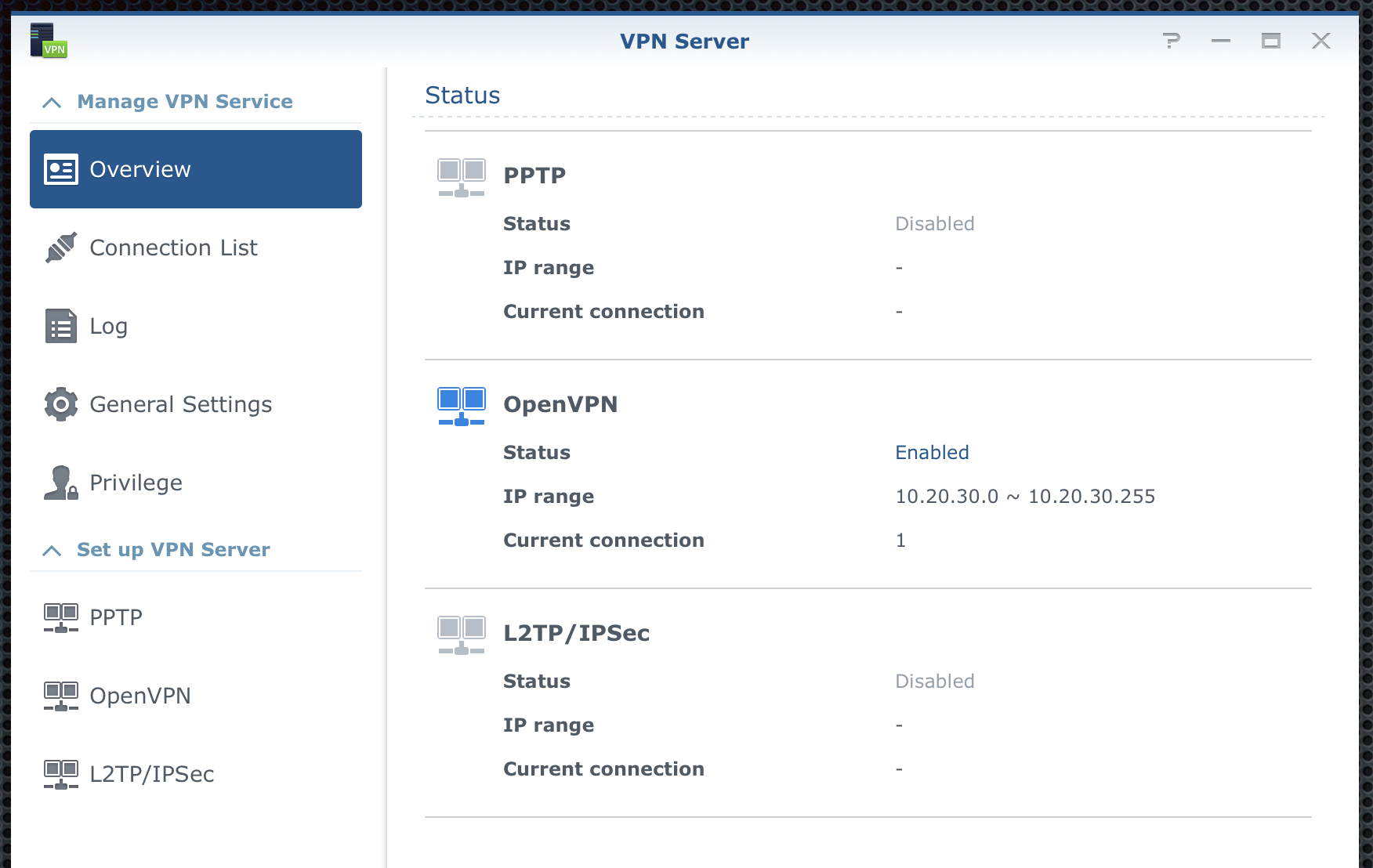Click the OpenVPN heading in status panel
The height and width of the screenshot is (868, 1373).
point(560,404)
